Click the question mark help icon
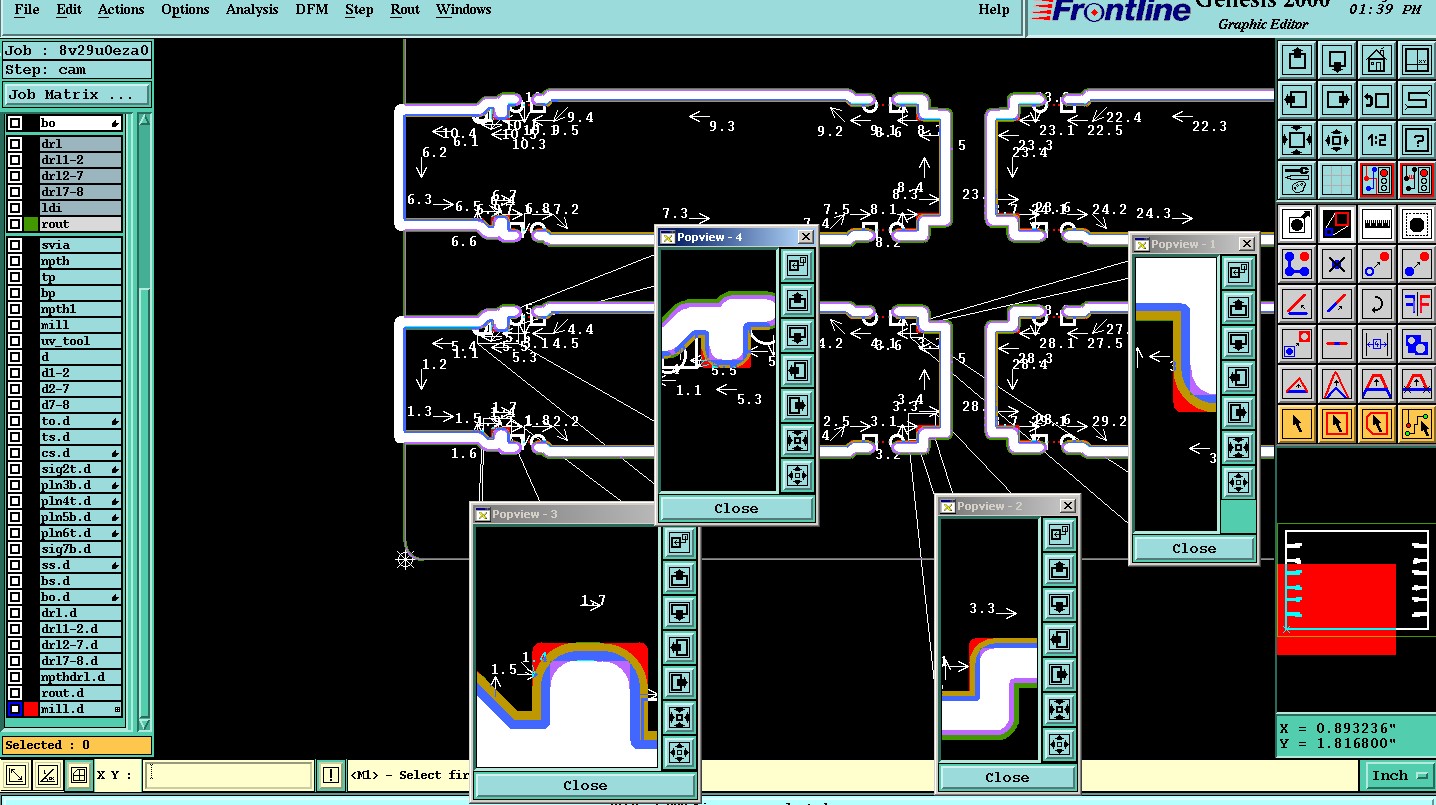 (1416, 139)
